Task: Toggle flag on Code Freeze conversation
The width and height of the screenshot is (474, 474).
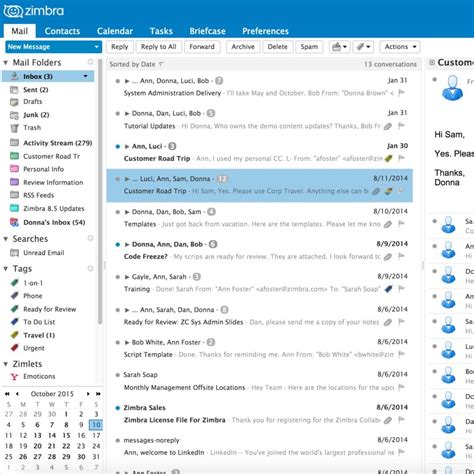Action: pos(402,256)
